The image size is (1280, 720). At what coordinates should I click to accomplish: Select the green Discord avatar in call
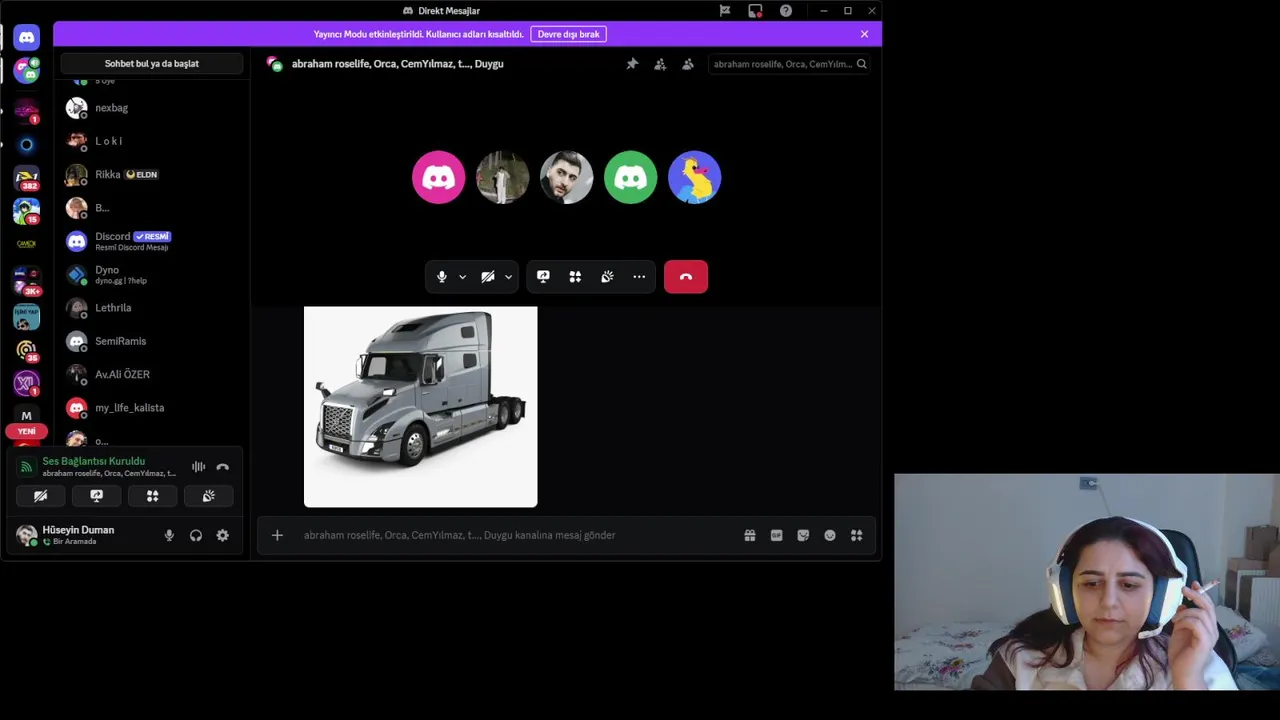(x=630, y=178)
